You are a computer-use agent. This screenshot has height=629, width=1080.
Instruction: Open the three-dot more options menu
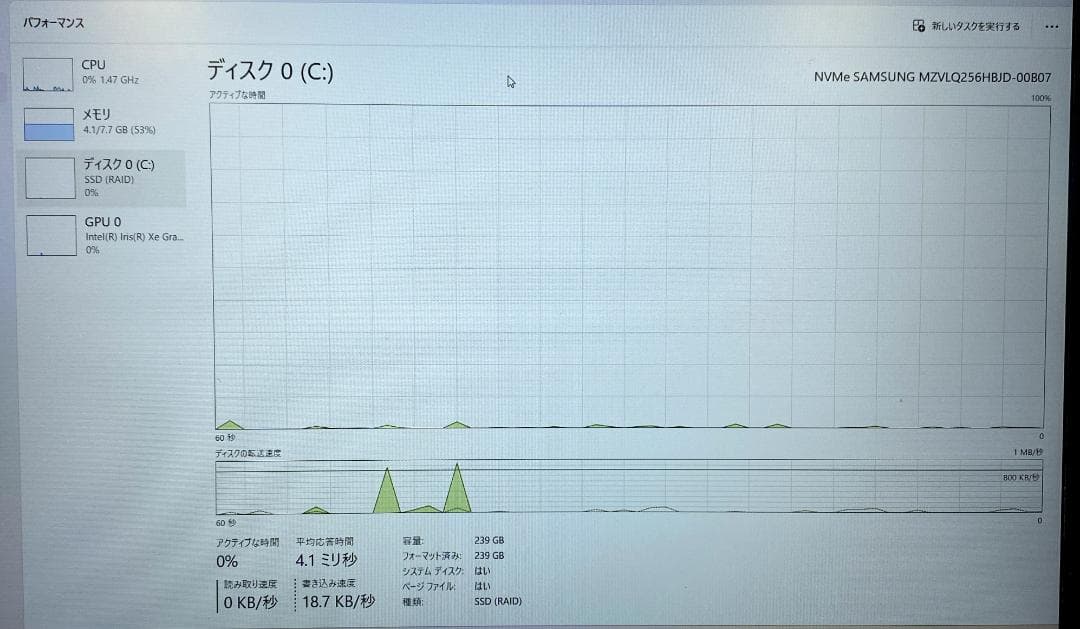1051,27
